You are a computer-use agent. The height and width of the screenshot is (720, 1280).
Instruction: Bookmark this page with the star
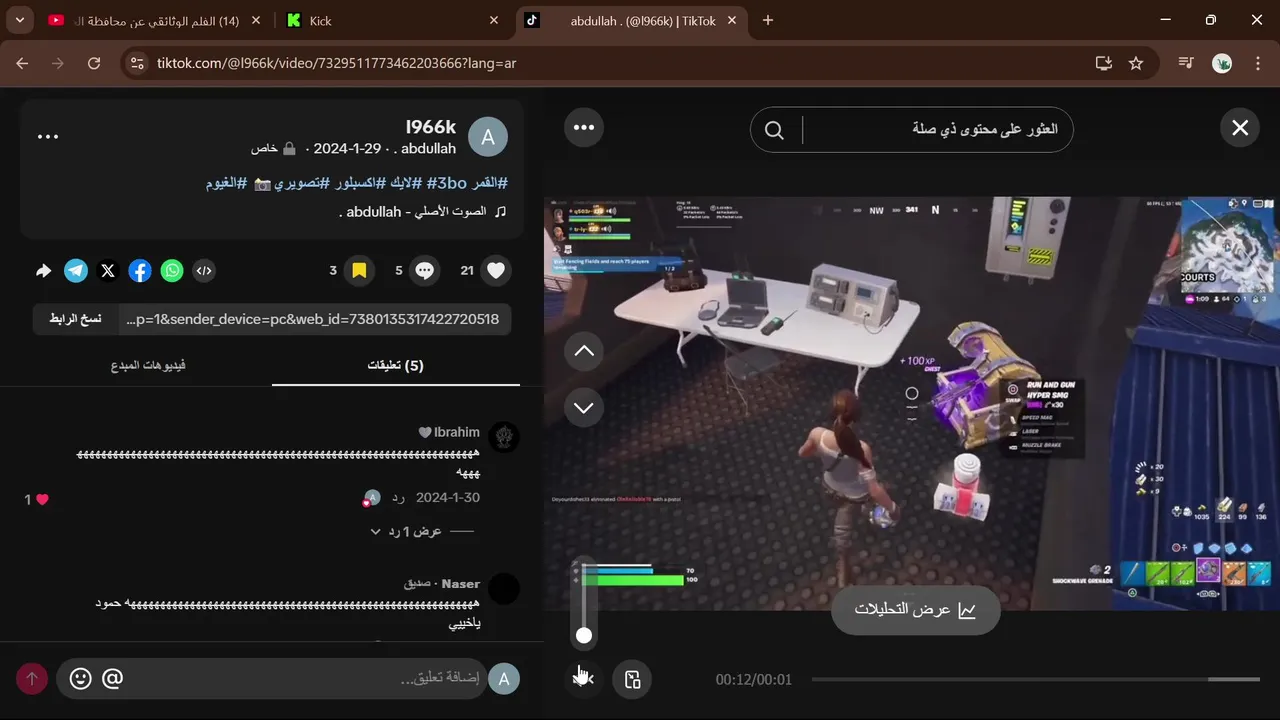coord(1136,63)
